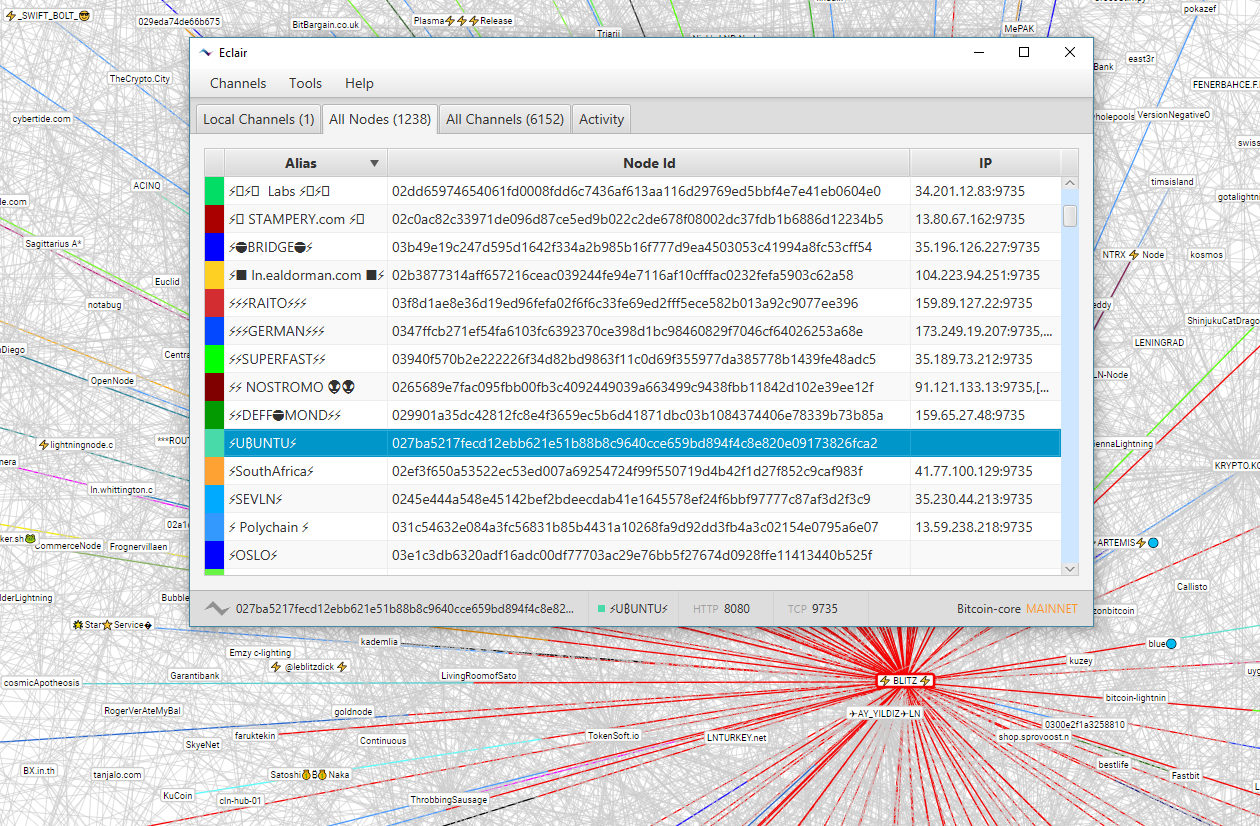
Task: Select the NOSTROMO alias cell
Action: pyautogui.click(x=306, y=387)
